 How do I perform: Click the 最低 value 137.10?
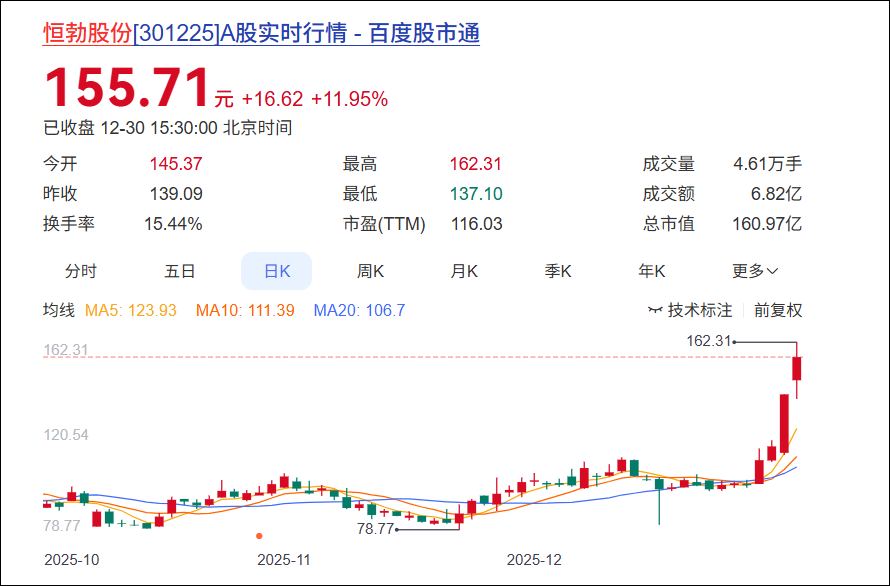click(x=476, y=194)
